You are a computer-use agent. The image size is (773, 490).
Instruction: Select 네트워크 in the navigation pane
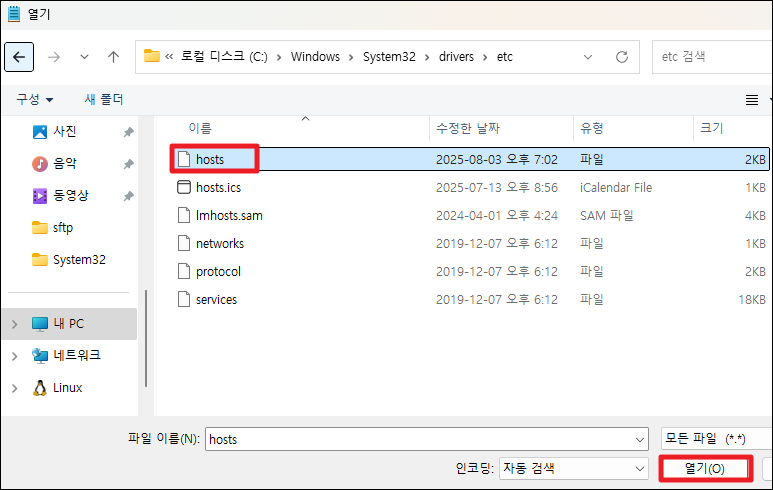(66, 355)
